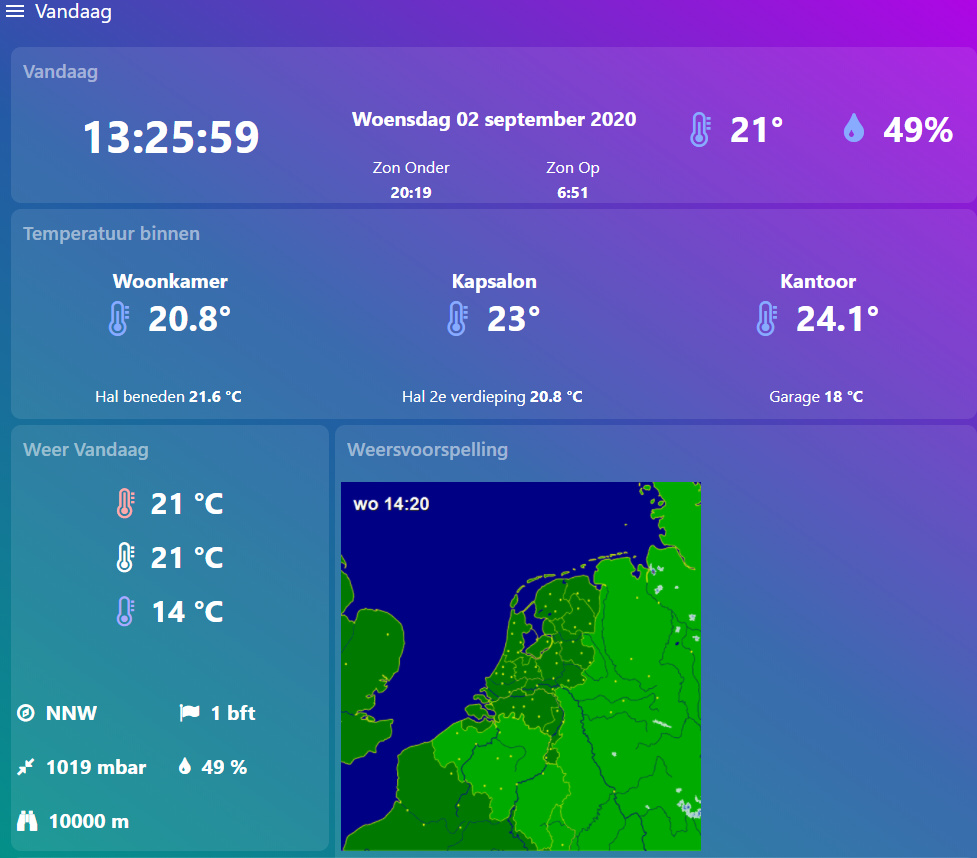
Task: Click the Vandaag card heading
Action: click(x=60, y=72)
